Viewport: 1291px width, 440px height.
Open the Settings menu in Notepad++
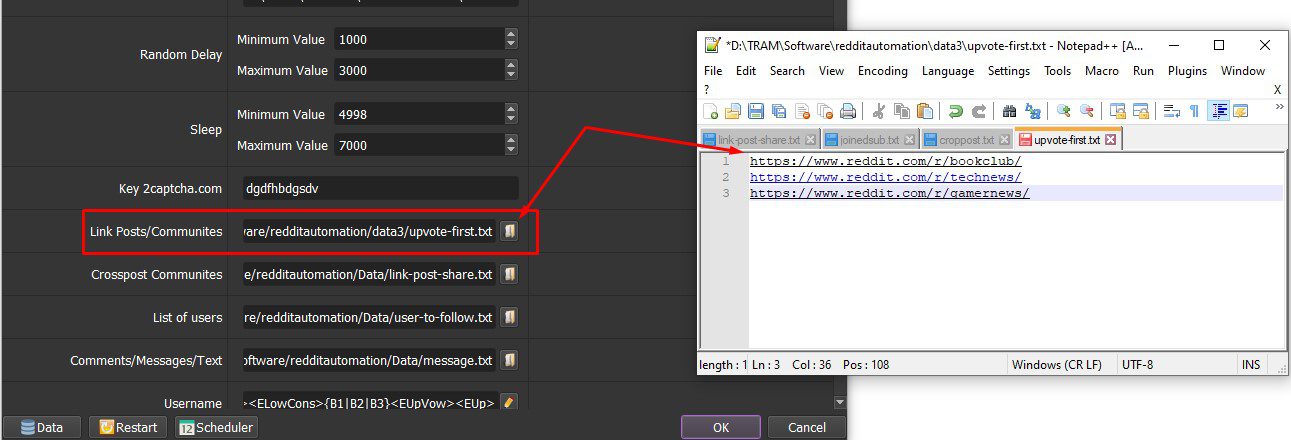click(x=1008, y=71)
